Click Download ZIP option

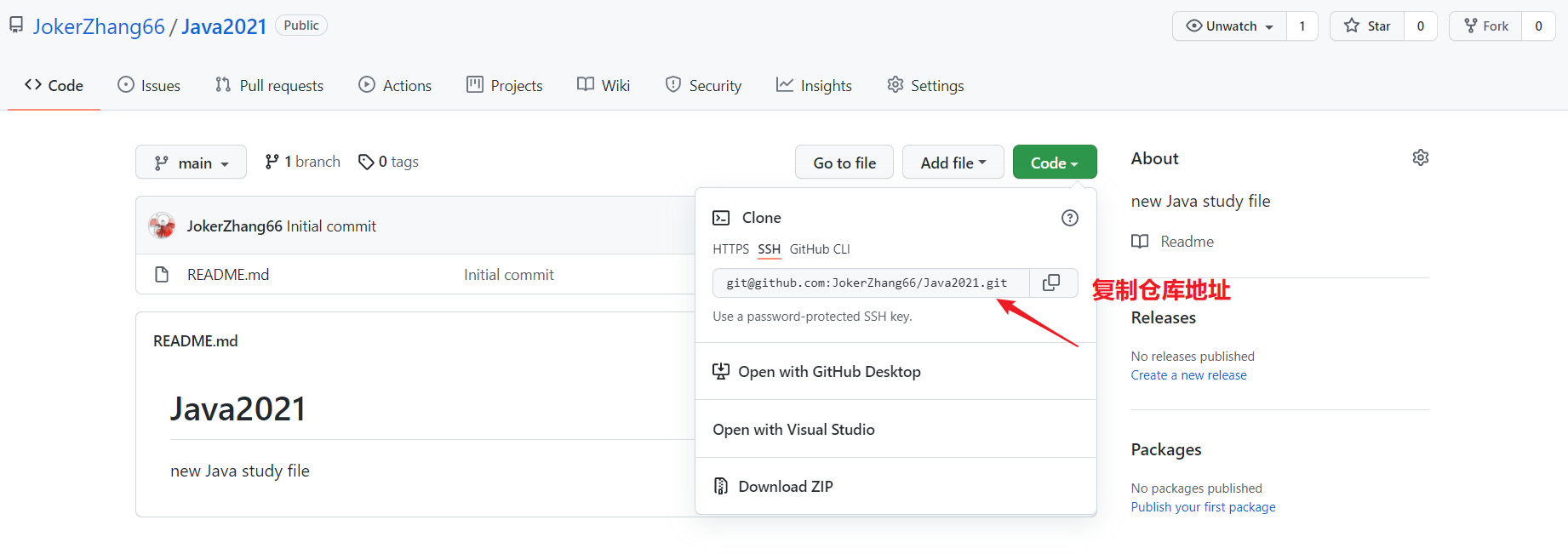coord(785,487)
